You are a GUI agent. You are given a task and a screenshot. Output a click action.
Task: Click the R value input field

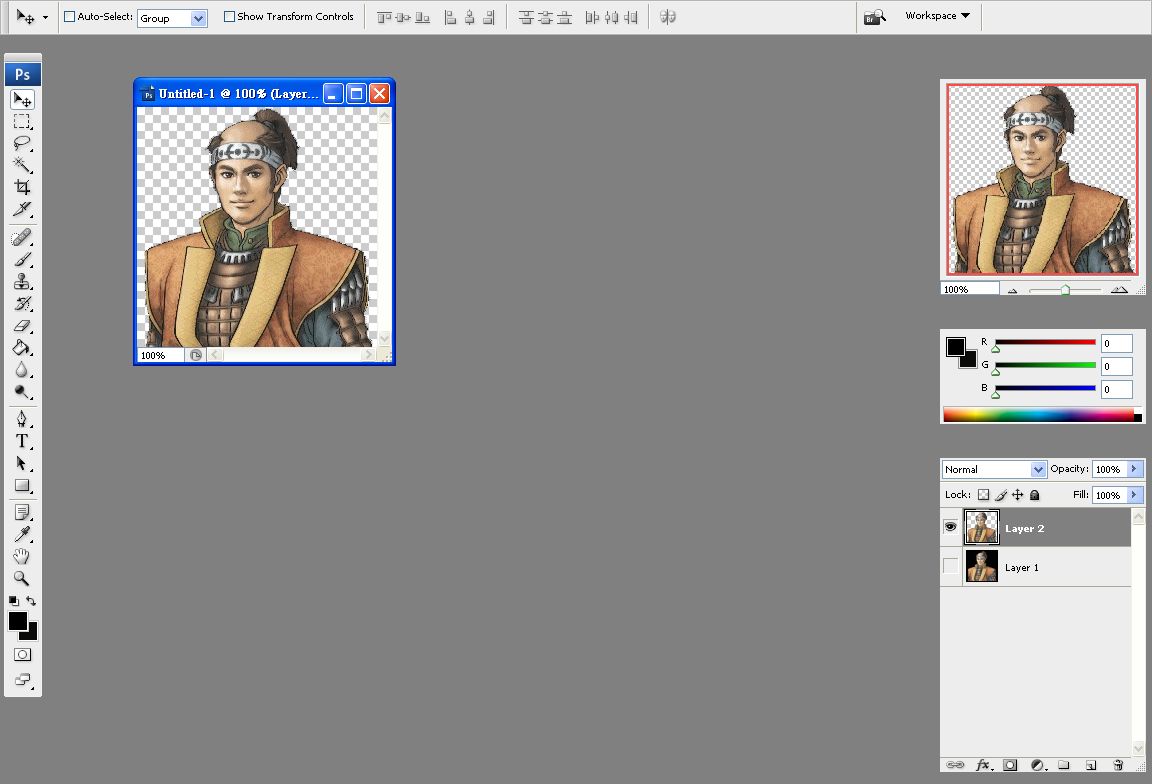[1116, 343]
